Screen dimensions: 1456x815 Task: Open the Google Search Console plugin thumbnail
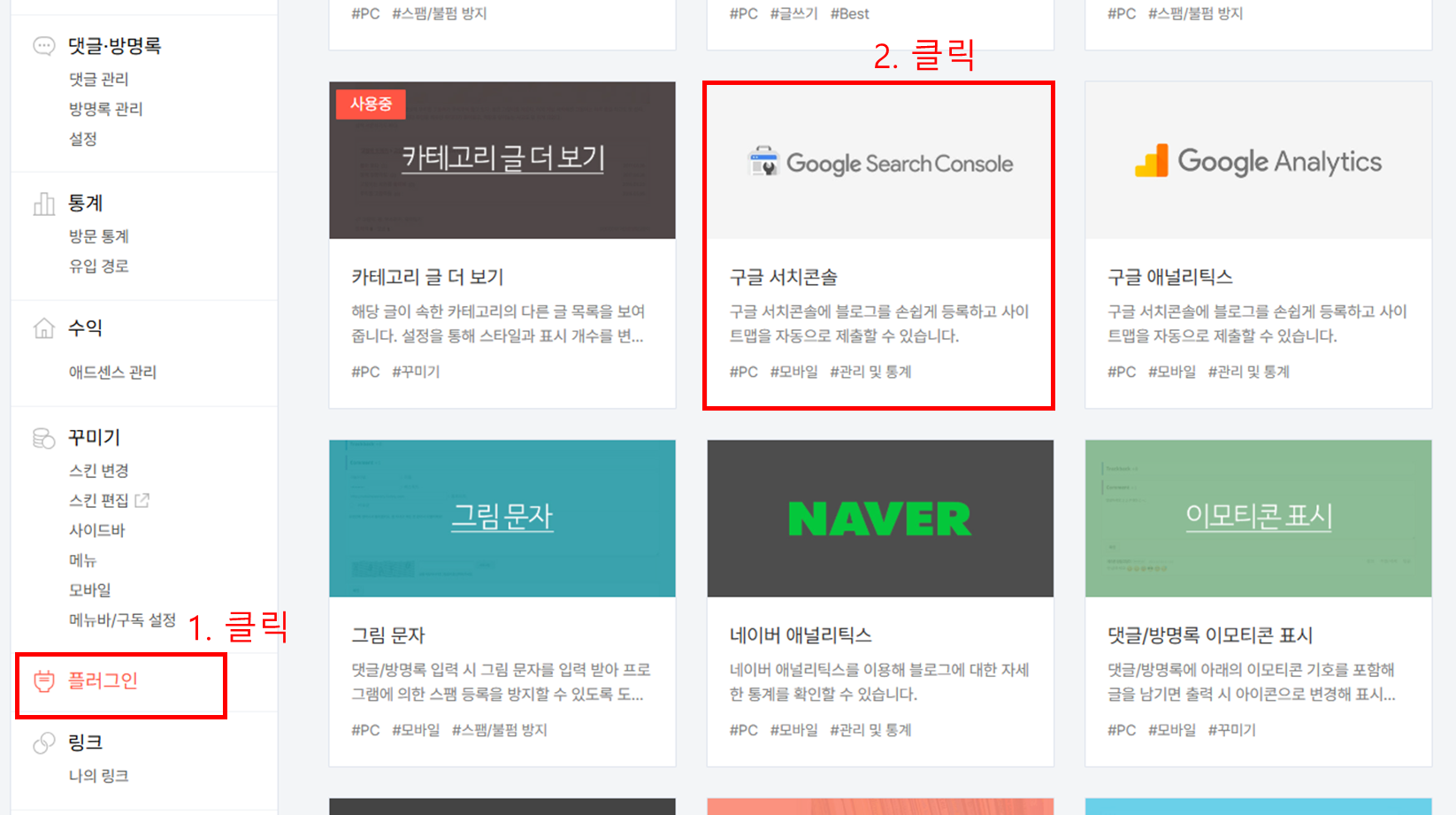(880, 160)
